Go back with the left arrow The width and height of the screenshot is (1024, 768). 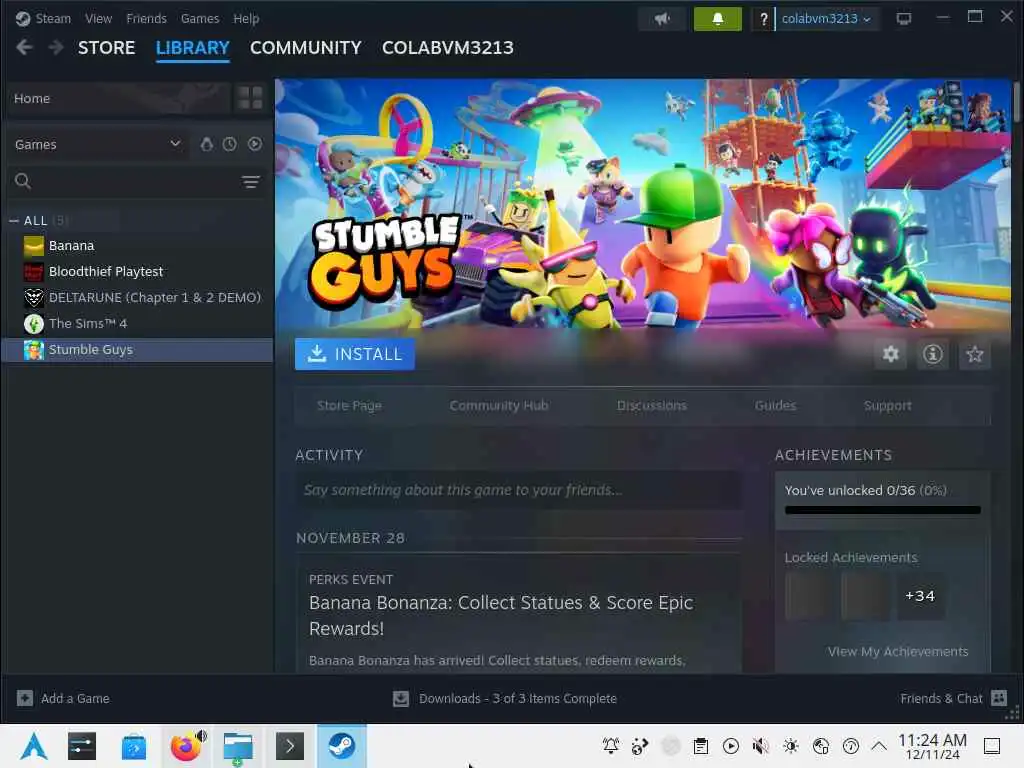click(x=24, y=48)
